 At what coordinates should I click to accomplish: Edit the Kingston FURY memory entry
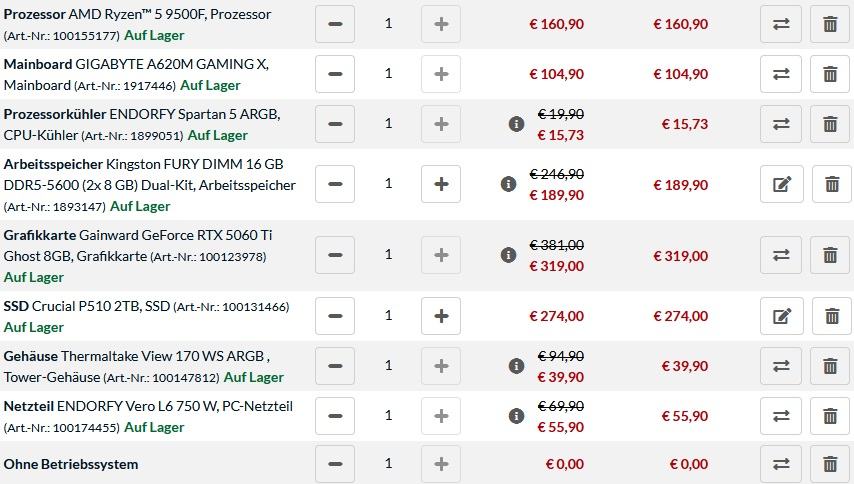781,184
